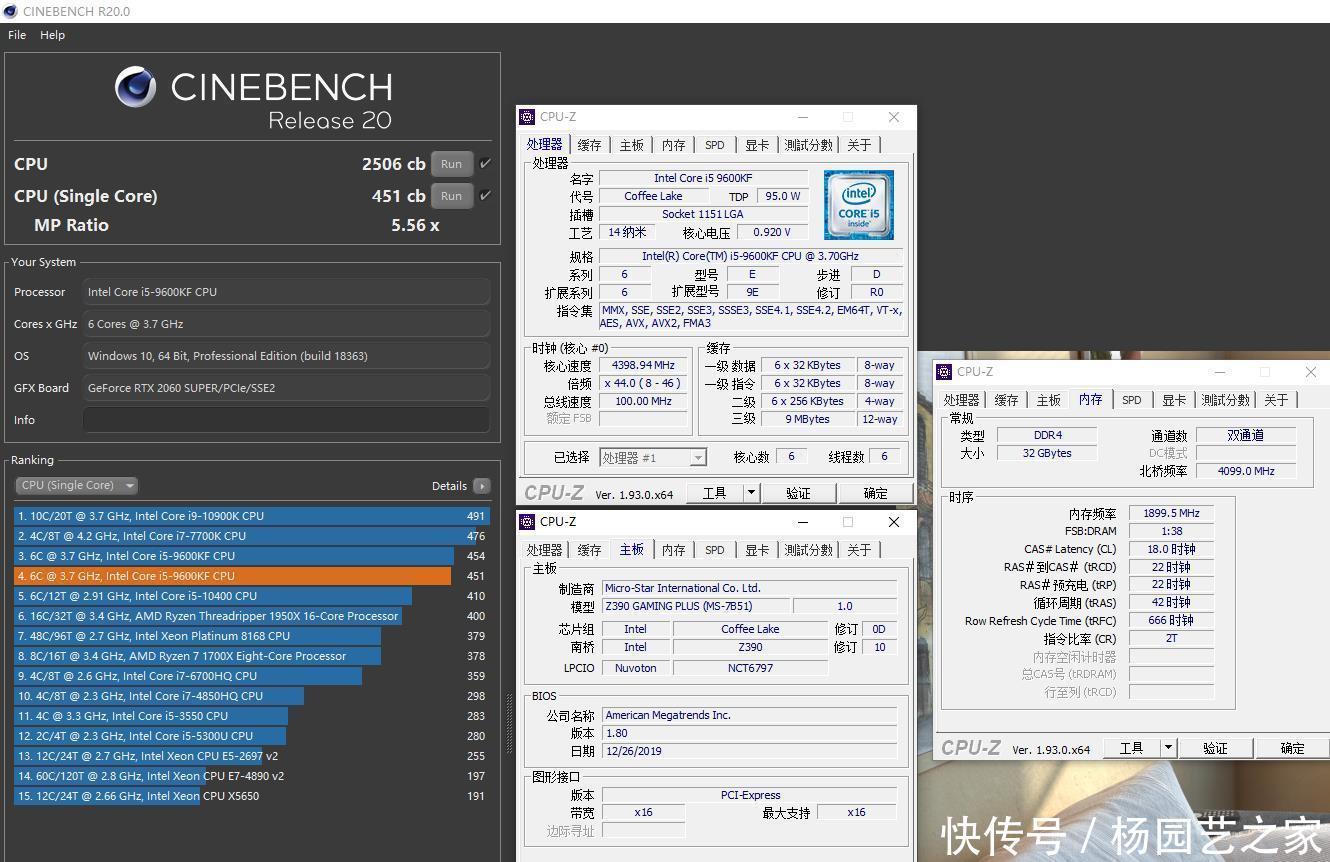Switch to 显卡 tab in processor CPU-Z window
The width and height of the screenshot is (1330, 862).
point(757,145)
